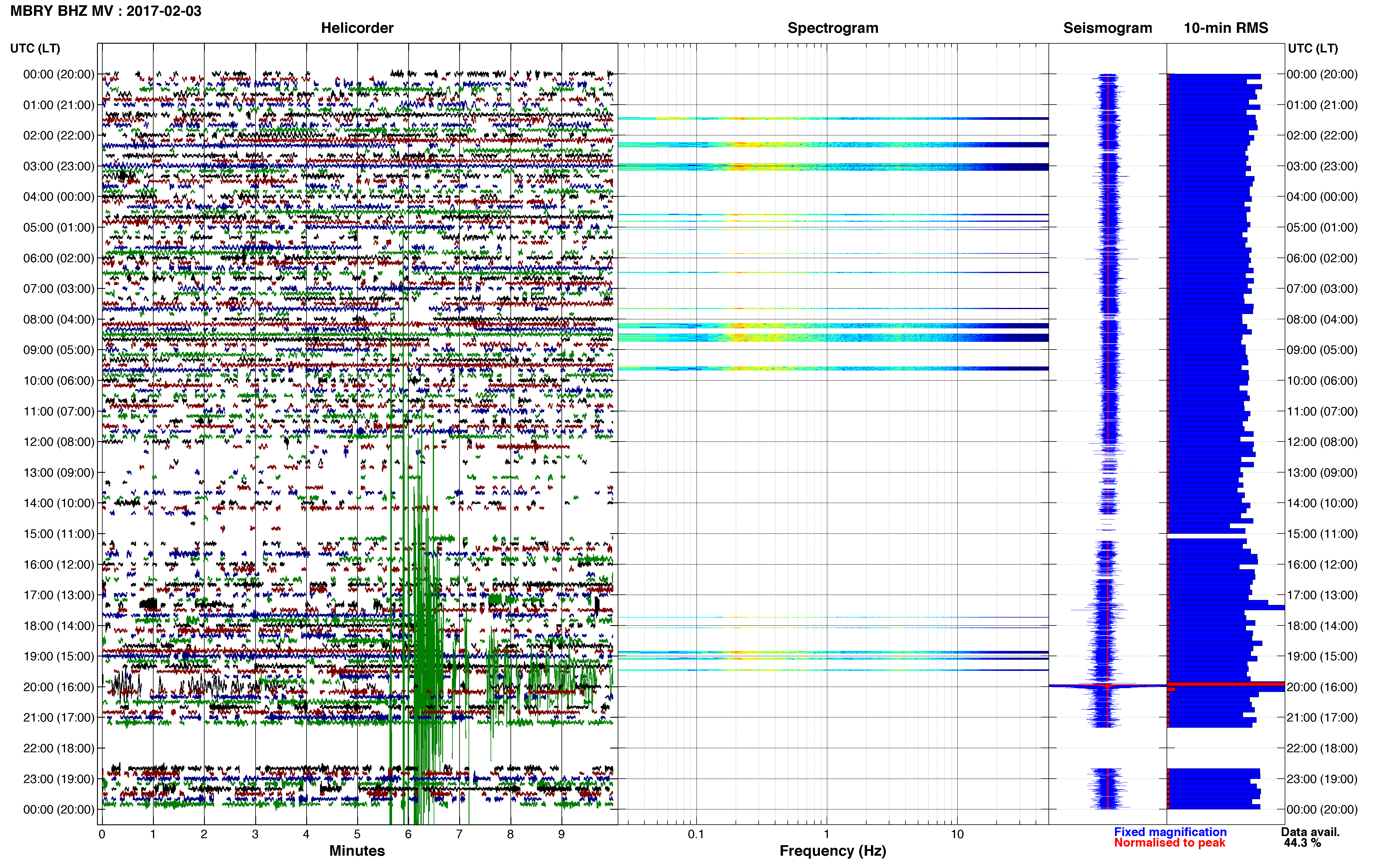1389x868 pixels.
Task: Click the 'Helicorder' panel heading
Action: coord(357,28)
